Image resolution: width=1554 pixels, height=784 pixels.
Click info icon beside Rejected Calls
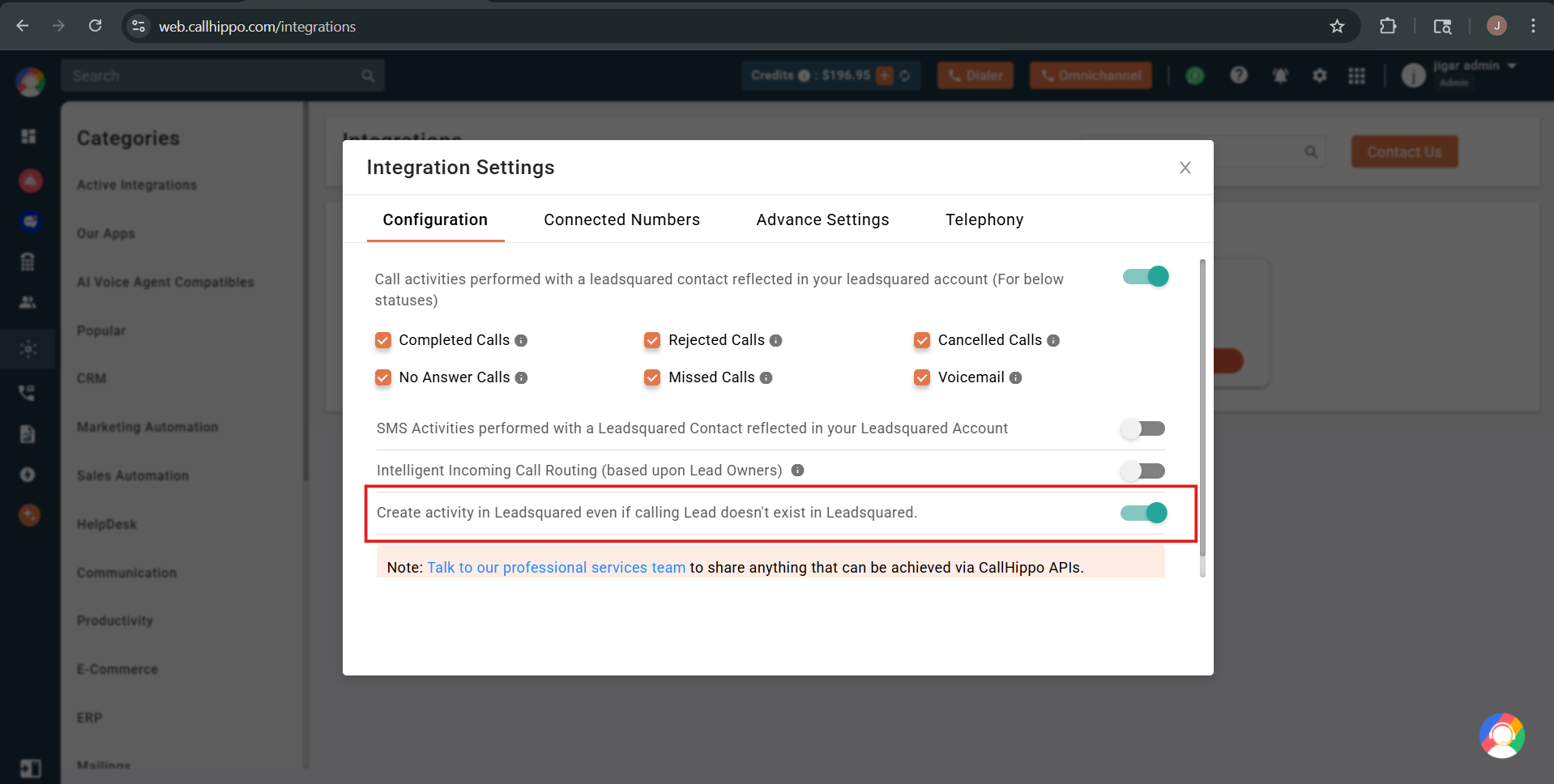[x=776, y=341]
